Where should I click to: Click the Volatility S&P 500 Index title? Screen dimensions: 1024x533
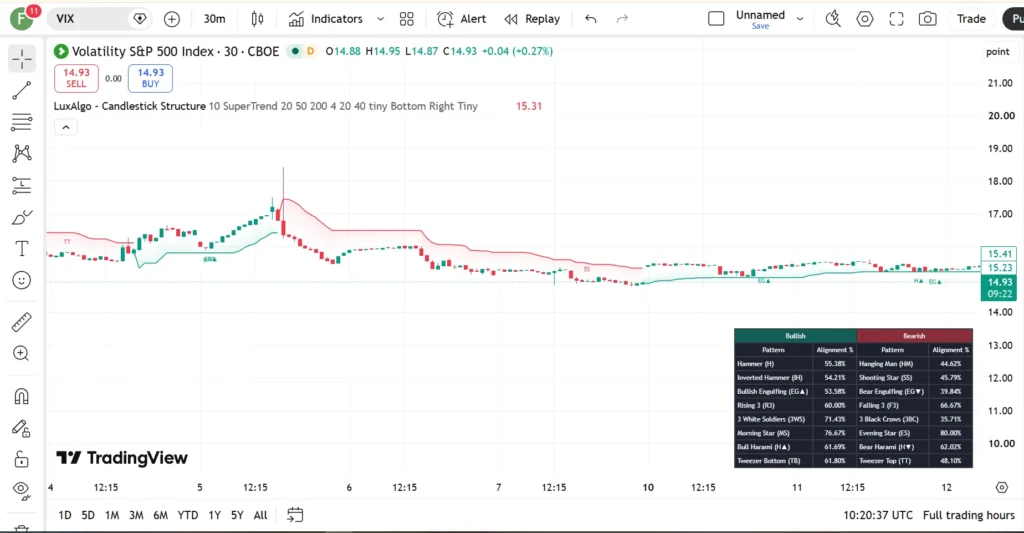[x=175, y=51]
